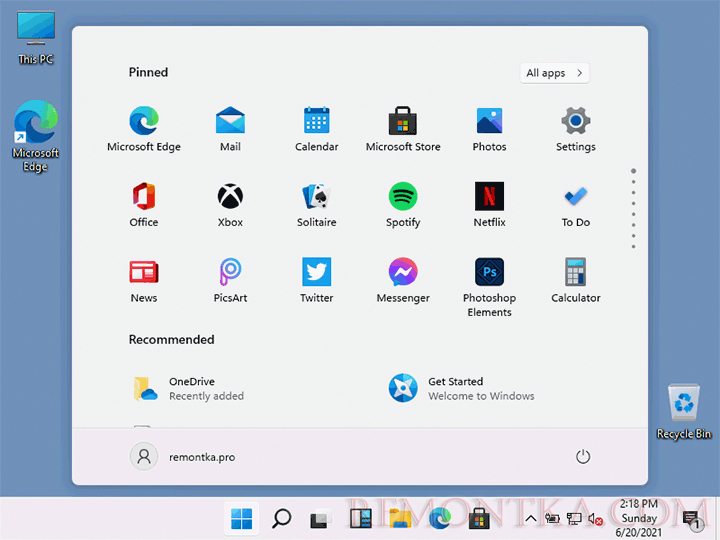The height and width of the screenshot is (540, 720).
Task: Open the News app
Action: (144, 281)
